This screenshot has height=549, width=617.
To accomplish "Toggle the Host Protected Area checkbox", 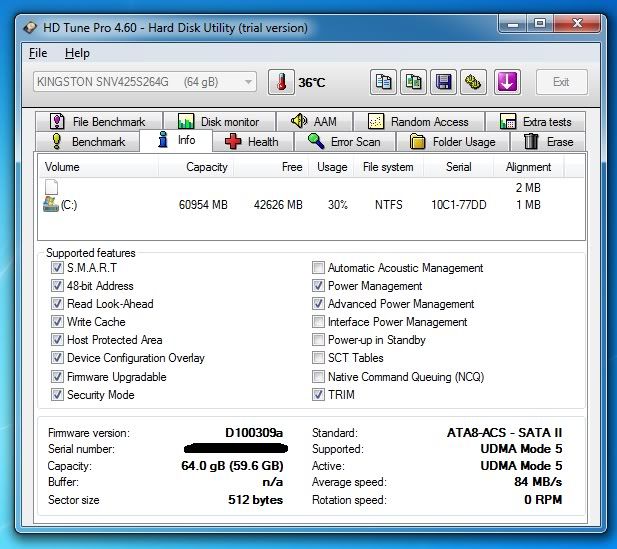I will [x=57, y=340].
